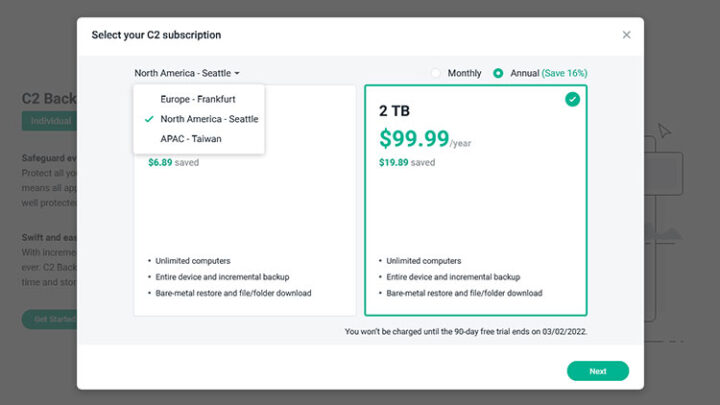Viewport: 720px width, 405px height.
Task: Select the Annual billing radio button
Action: [498, 73]
